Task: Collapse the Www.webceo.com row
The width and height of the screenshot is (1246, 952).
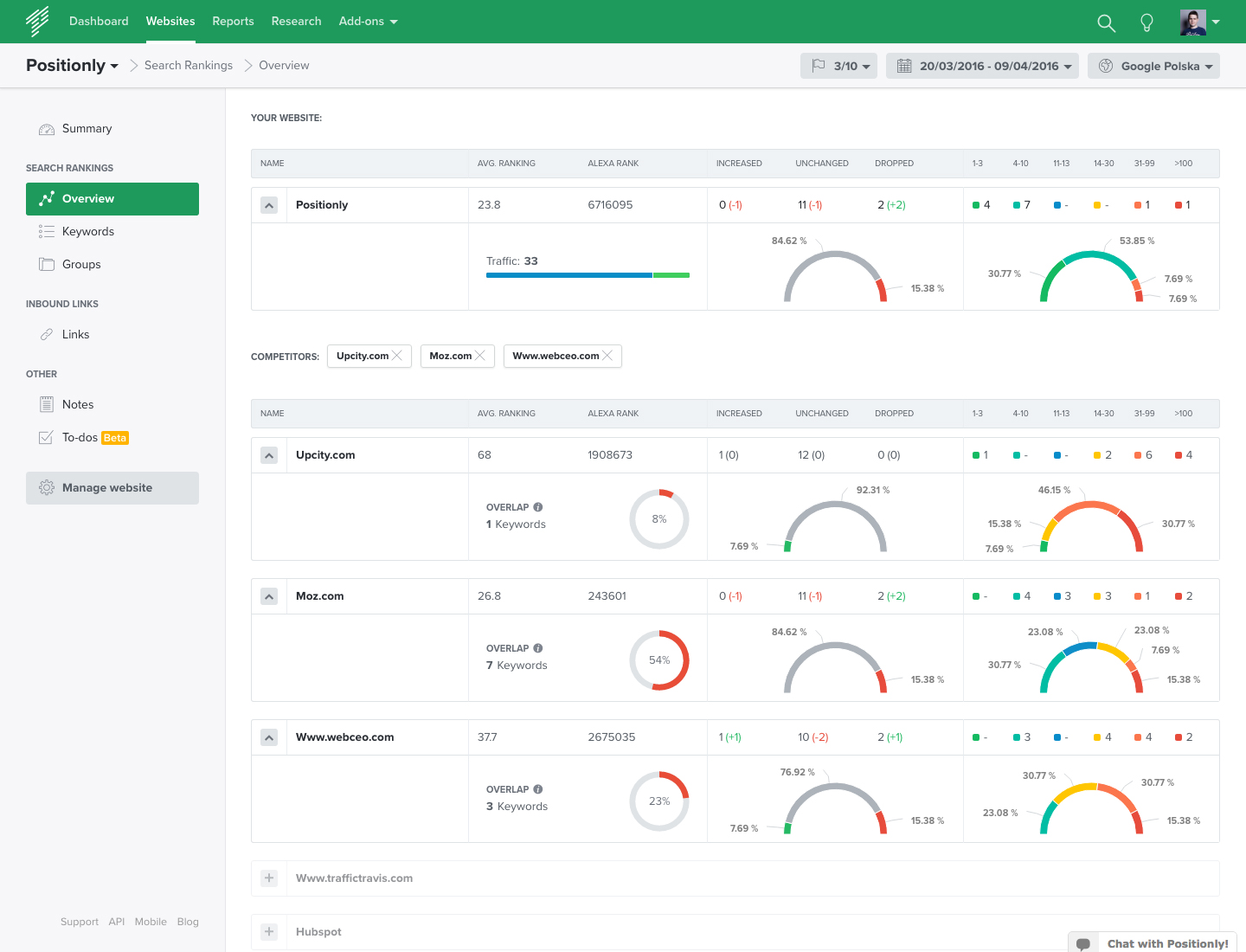Action: pyautogui.click(x=269, y=737)
